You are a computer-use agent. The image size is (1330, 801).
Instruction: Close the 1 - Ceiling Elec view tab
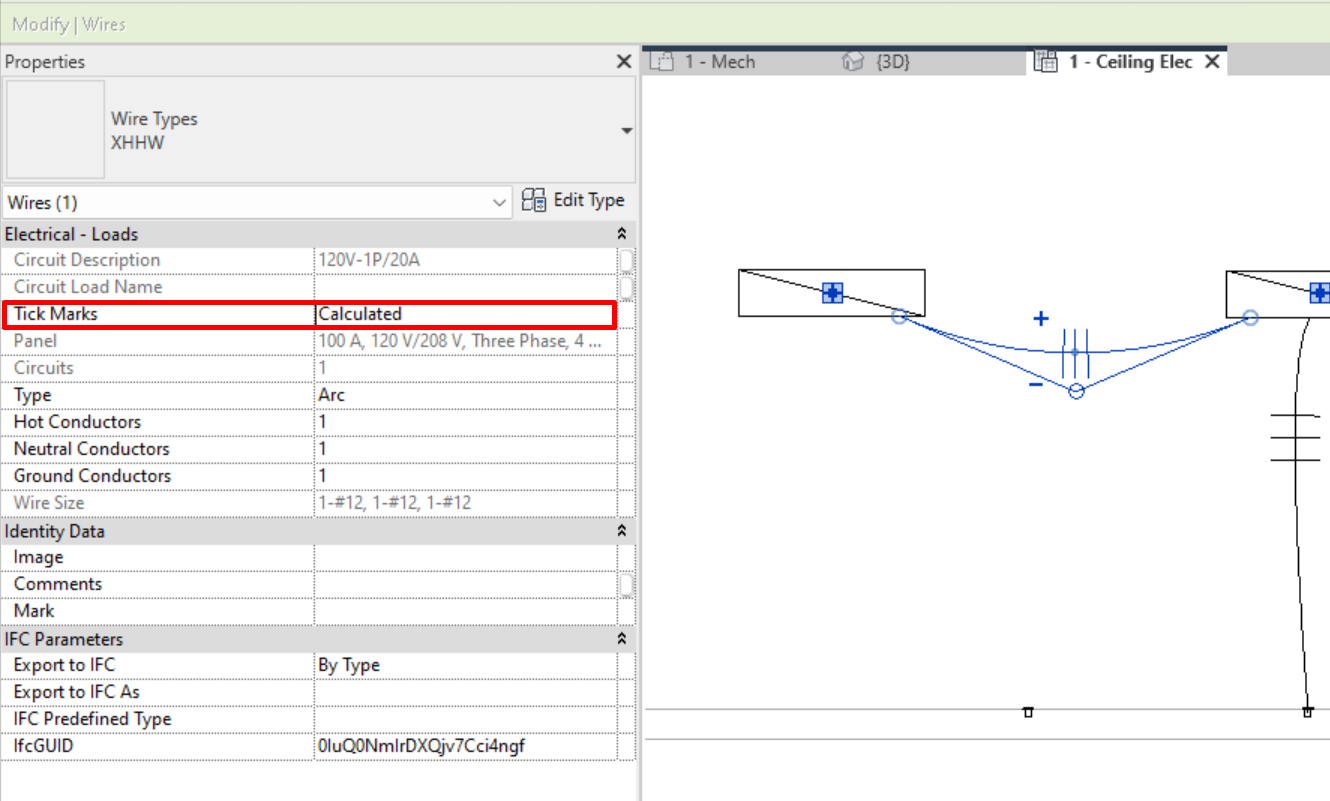coord(1212,62)
